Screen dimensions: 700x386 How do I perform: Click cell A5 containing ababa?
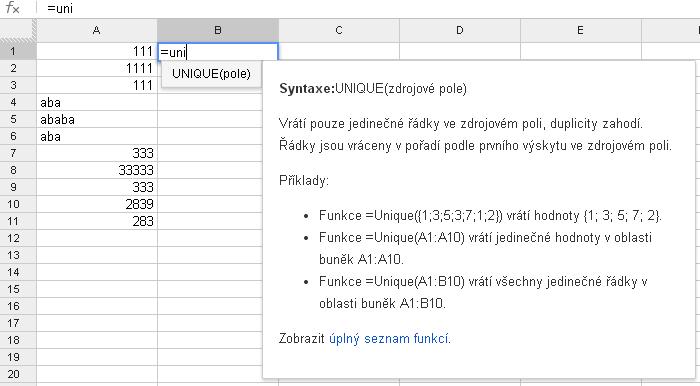coord(97,120)
